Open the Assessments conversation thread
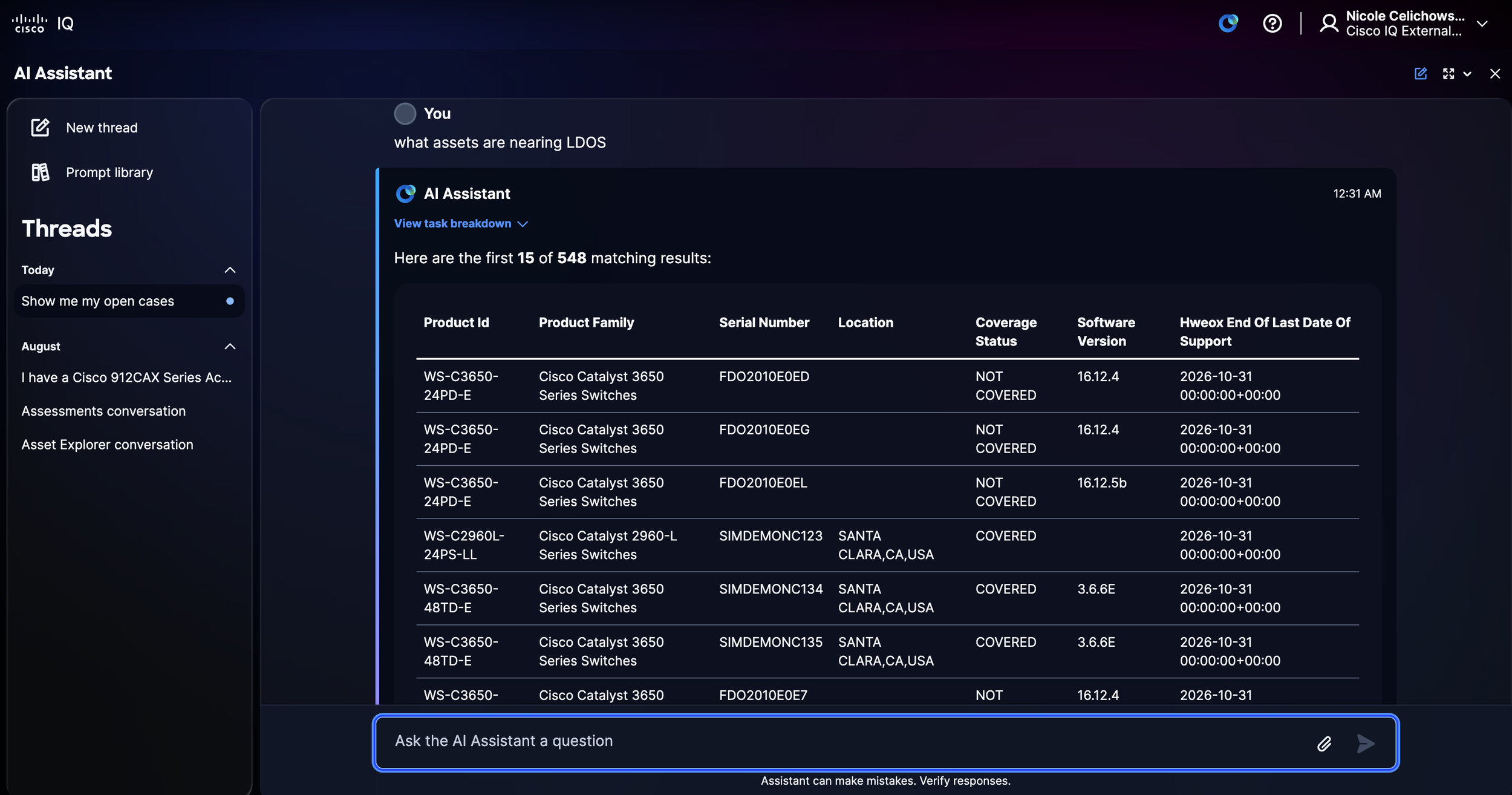Viewport: 1512px width, 795px height. click(104, 411)
